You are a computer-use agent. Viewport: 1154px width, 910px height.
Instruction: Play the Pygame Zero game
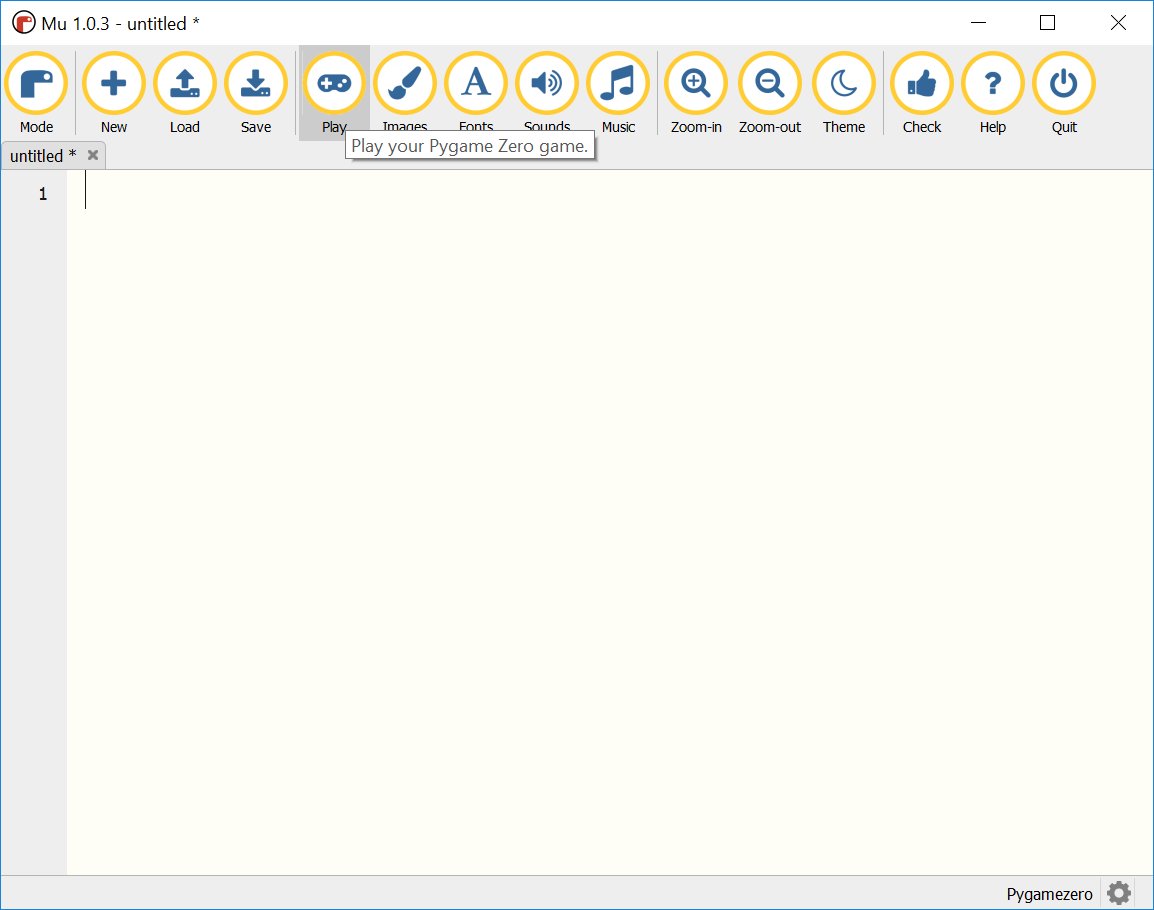tap(334, 93)
